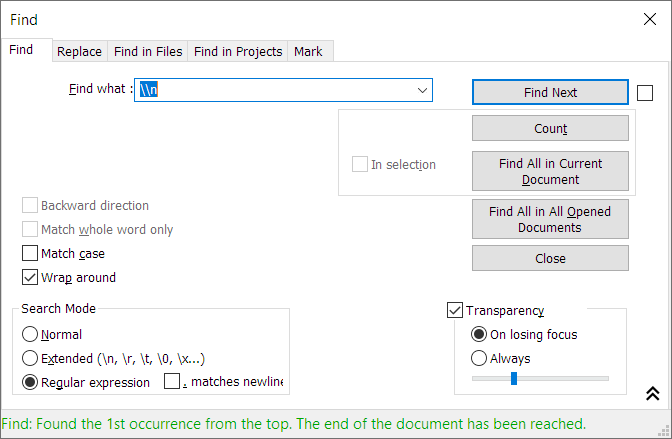This screenshot has width=672, height=439.
Task: Select Normal search mode
Action: 30,334
